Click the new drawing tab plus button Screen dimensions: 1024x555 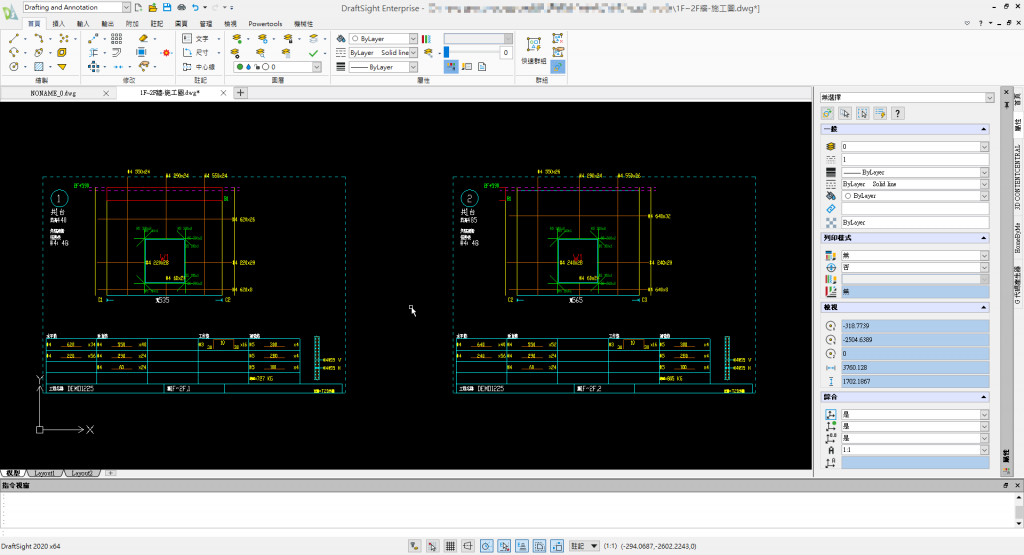pos(241,93)
